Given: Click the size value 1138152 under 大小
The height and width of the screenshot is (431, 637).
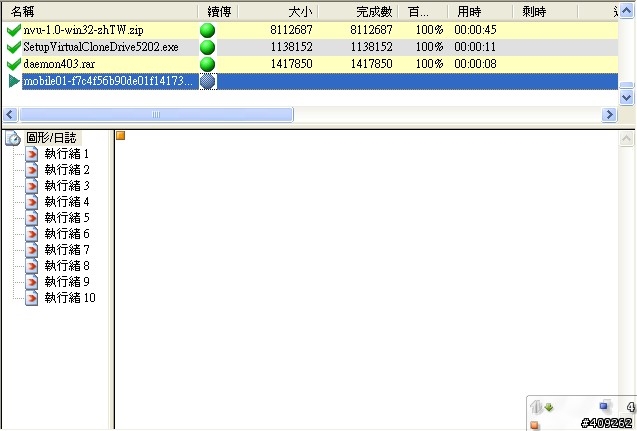Looking at the screenshot, I should 291,47.
